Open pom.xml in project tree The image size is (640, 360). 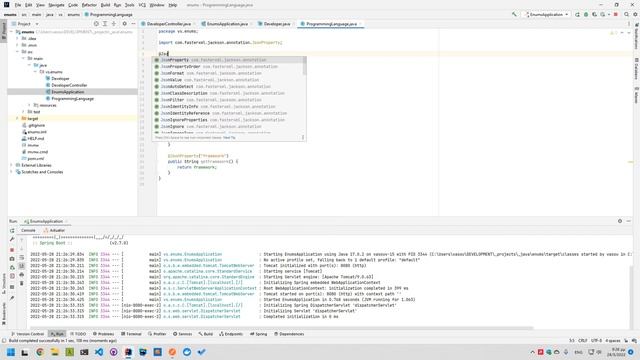(36, 158)
